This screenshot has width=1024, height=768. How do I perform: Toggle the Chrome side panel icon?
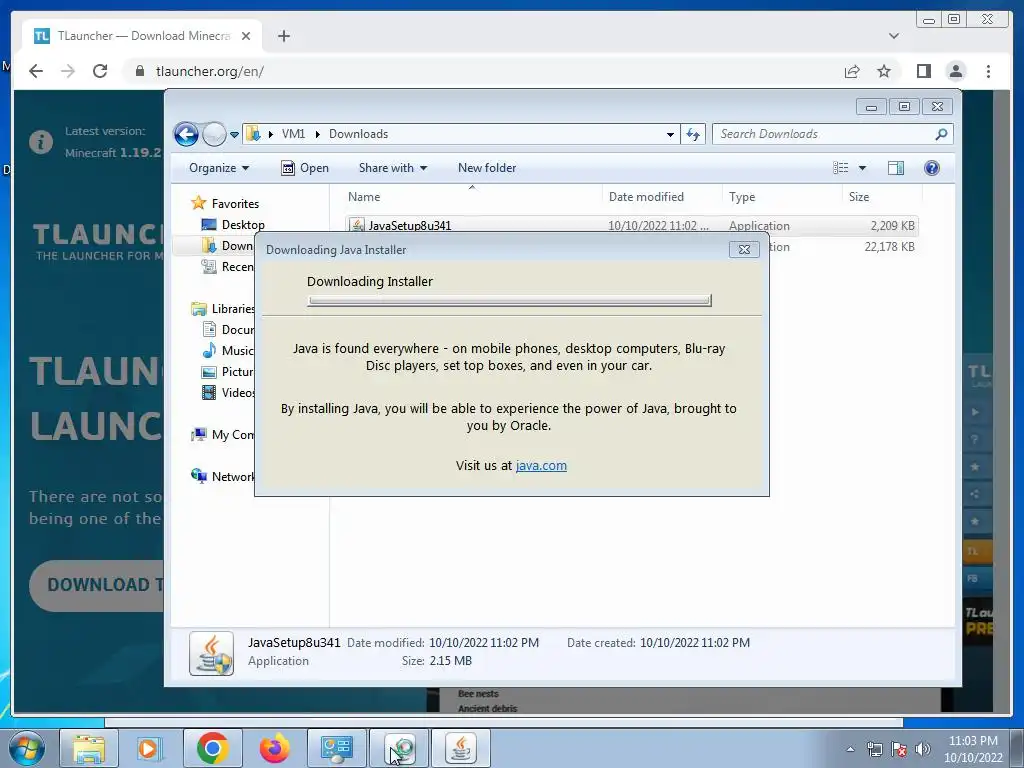click(x=923, y=71)
